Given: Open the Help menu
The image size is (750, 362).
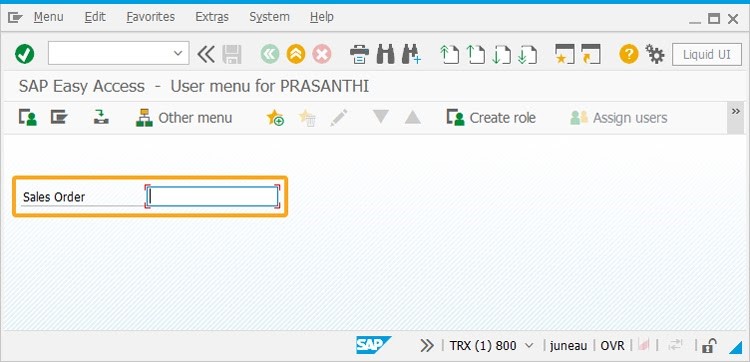Looking at the screenshot, I should click(x=321, y=17).
